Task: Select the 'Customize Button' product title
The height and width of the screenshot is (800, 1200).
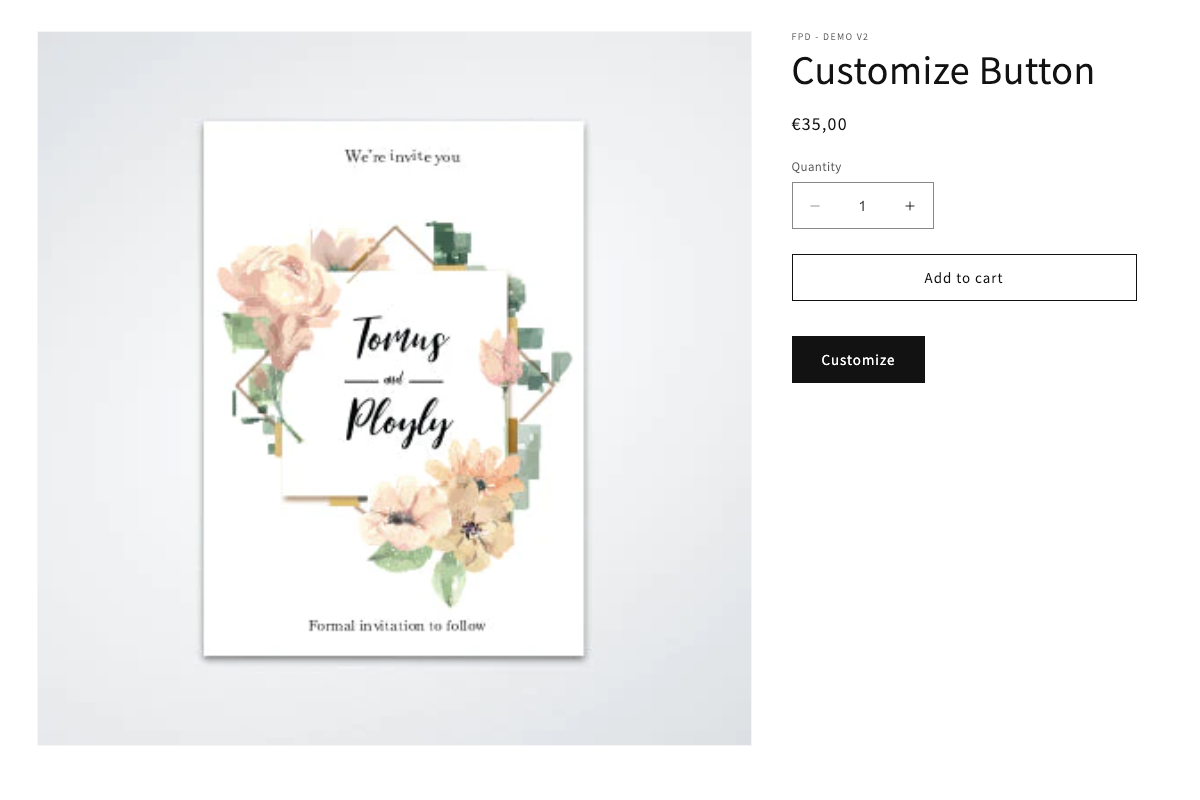Action: 943,71
